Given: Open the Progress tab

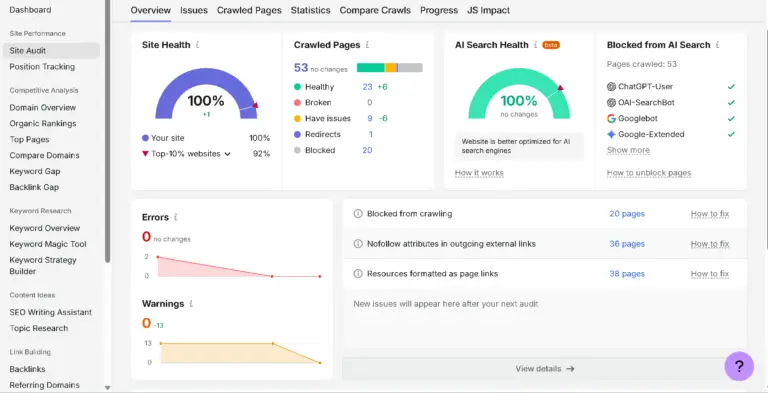Looking at the screenshot, I should pos(439,10).
